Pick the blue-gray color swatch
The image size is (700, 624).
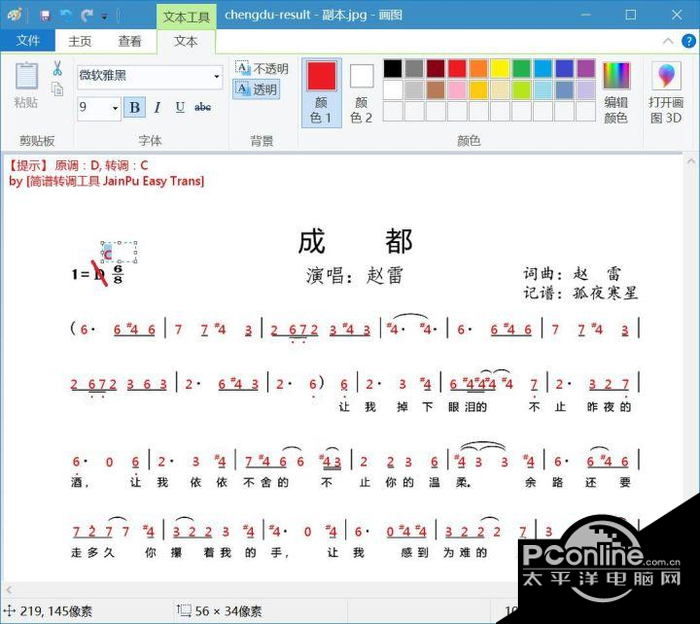(564, 90)
